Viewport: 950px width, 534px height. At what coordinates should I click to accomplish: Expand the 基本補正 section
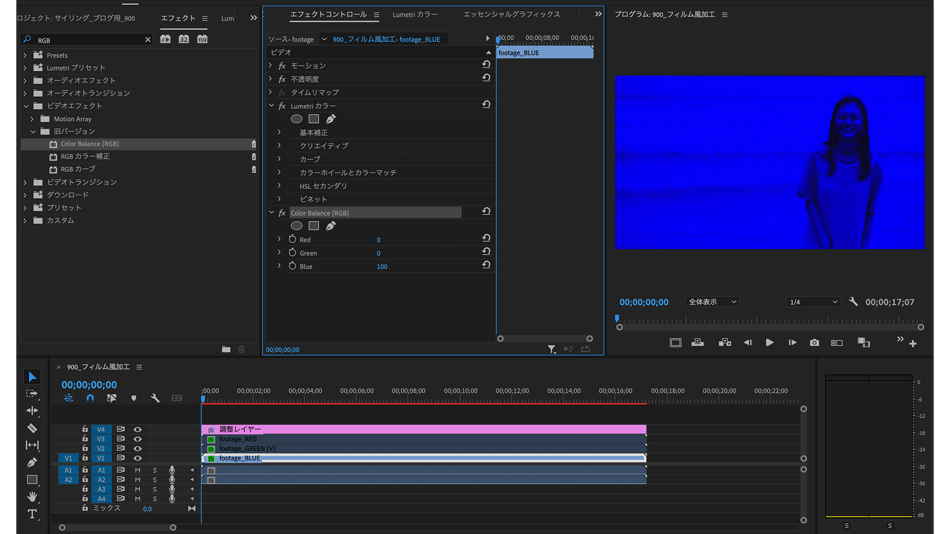pyautogui.click(x=279, y=132)
